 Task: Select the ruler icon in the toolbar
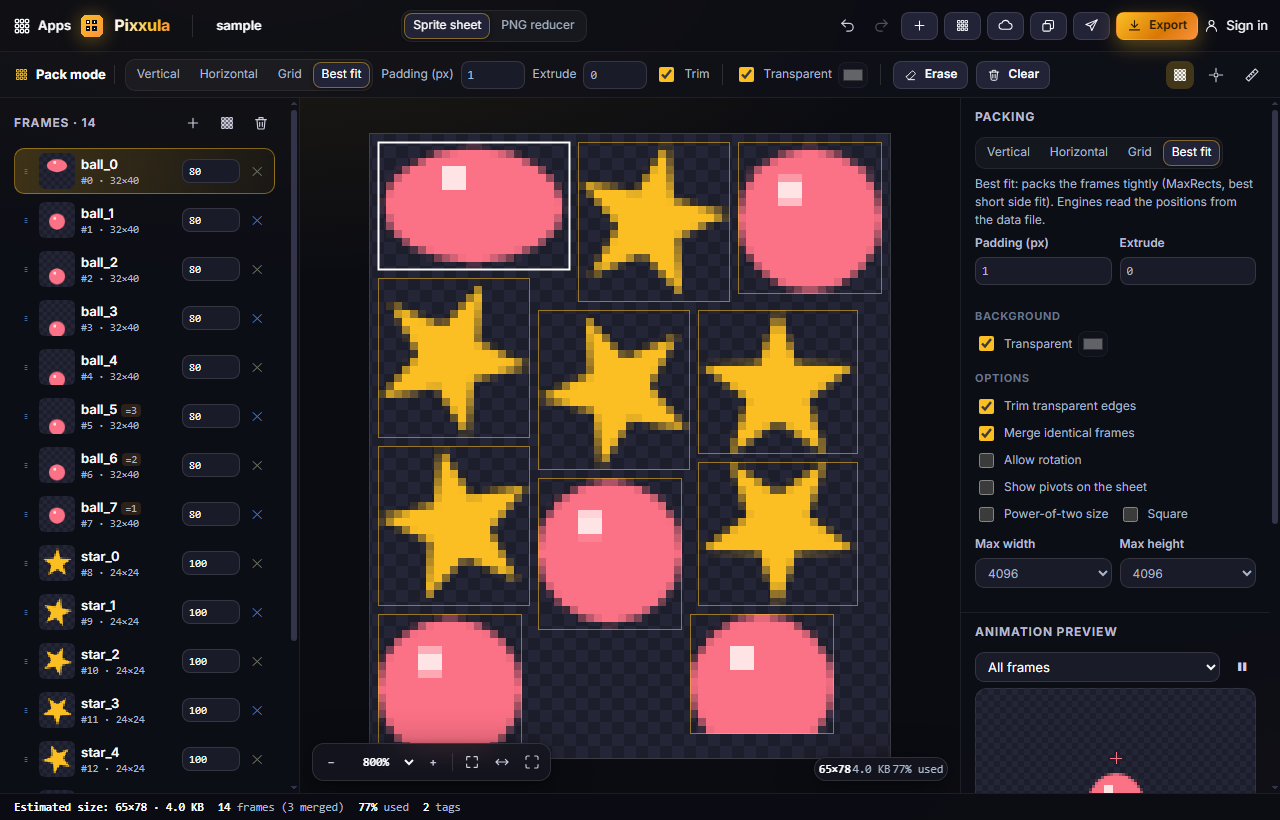1252,75
